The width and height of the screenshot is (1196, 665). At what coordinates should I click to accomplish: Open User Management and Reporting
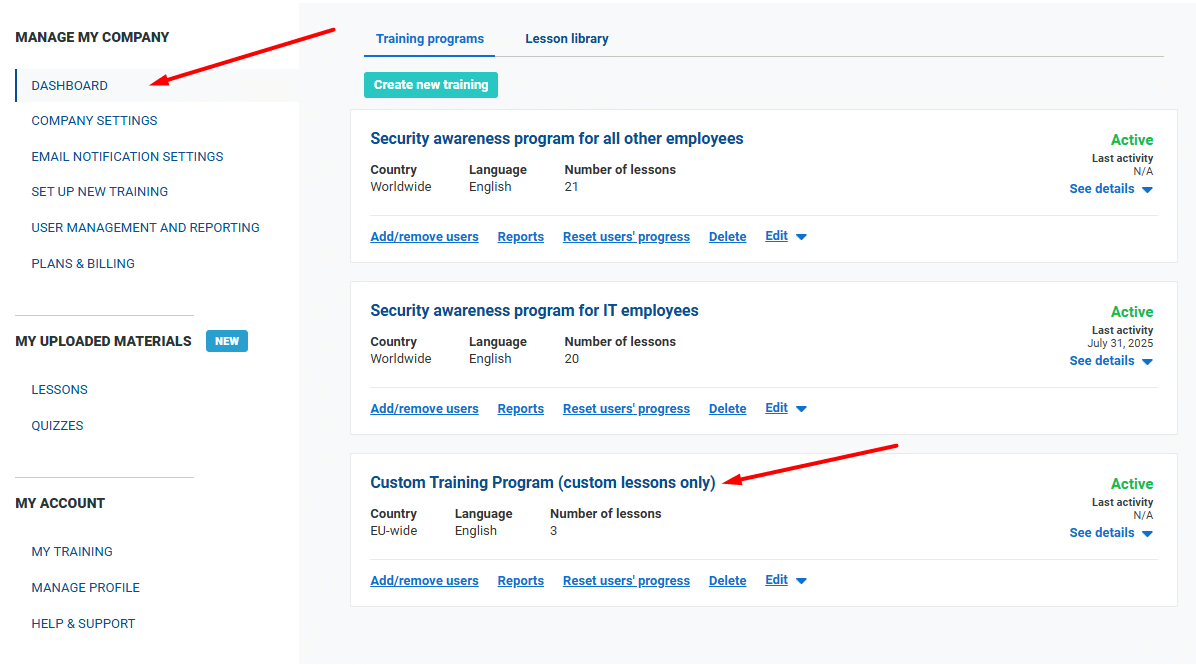(145, 228)
